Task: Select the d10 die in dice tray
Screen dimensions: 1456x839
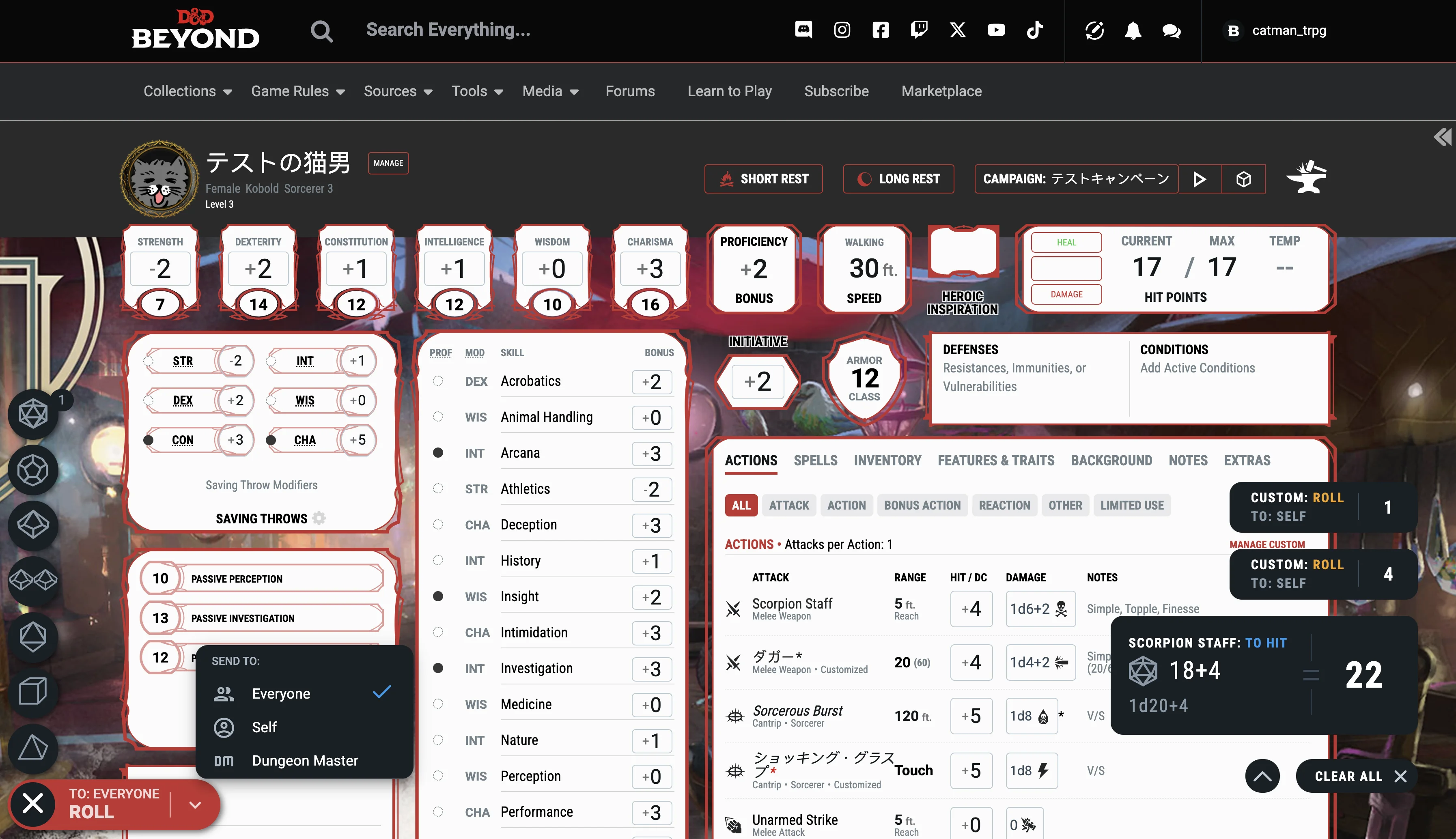Action: click(33, 525)
